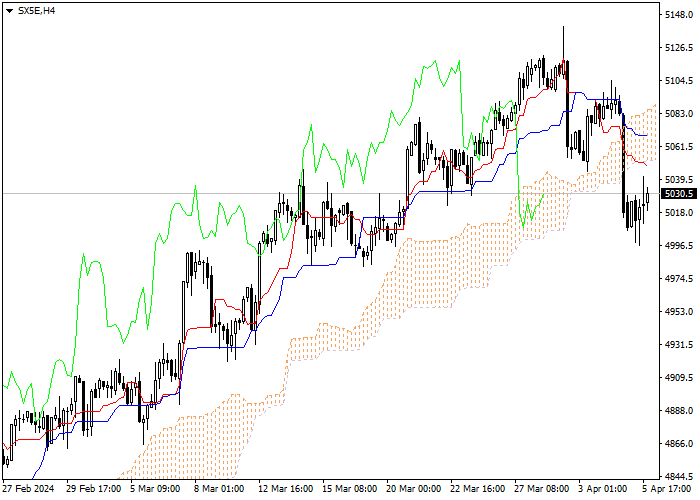Click the 4974.5 price axis label
The image size is (700, 500).
pyautogui.click(x=679, y=279)
